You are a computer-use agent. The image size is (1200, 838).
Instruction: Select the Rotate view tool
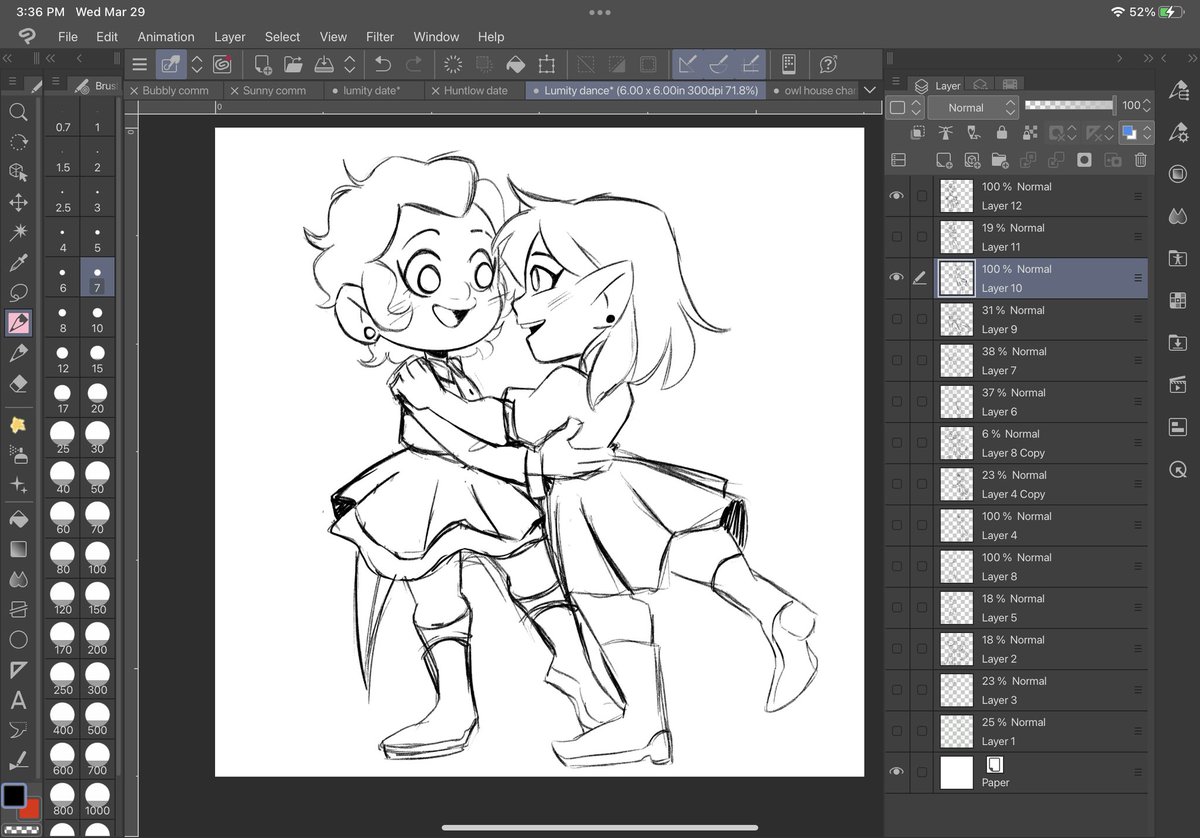click(18, 142)
